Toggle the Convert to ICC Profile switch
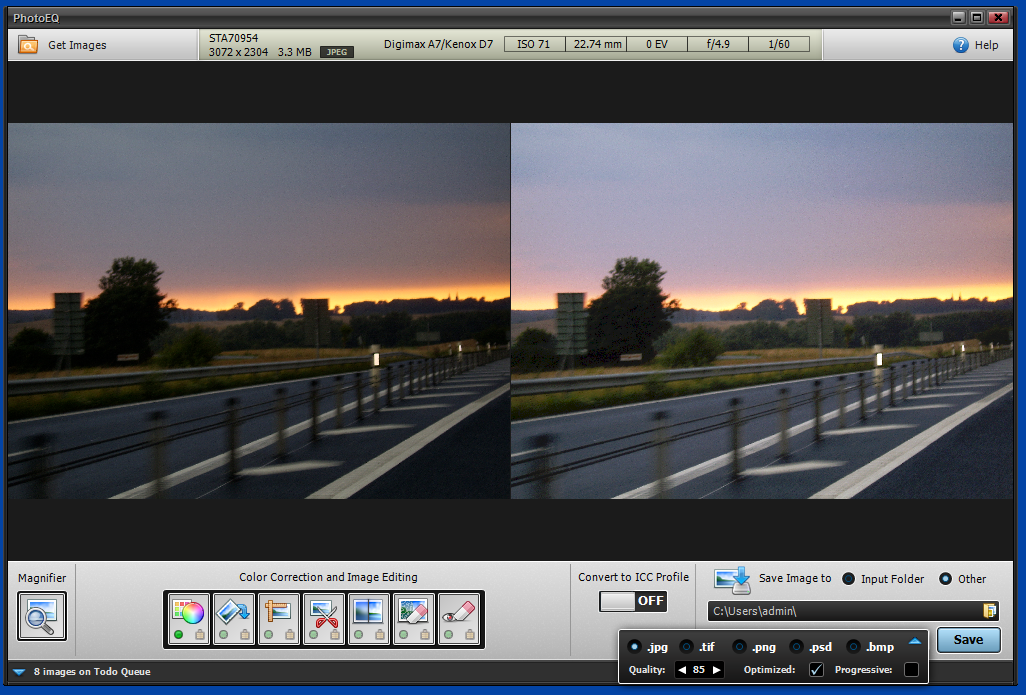This screenshot has height=695, width=1026. coord(633,601)
